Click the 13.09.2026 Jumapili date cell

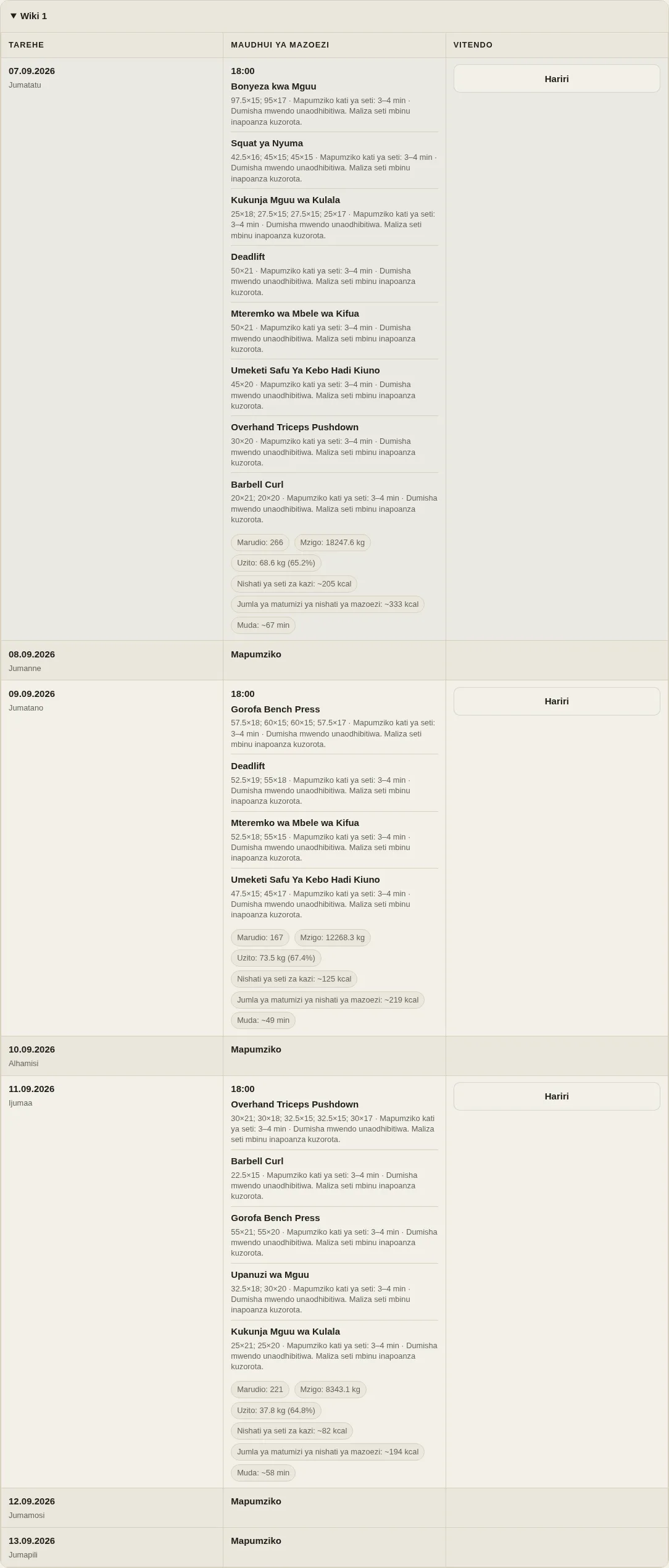click(112, 1547)
